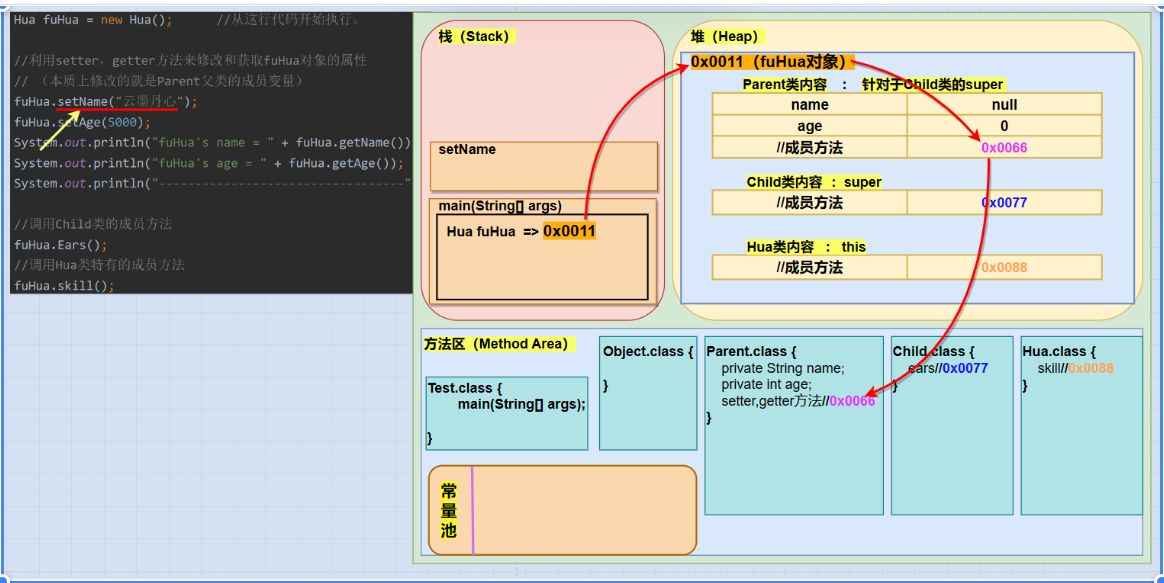Click the 'Hua类内容 : this' heading

tap(806, 247)
